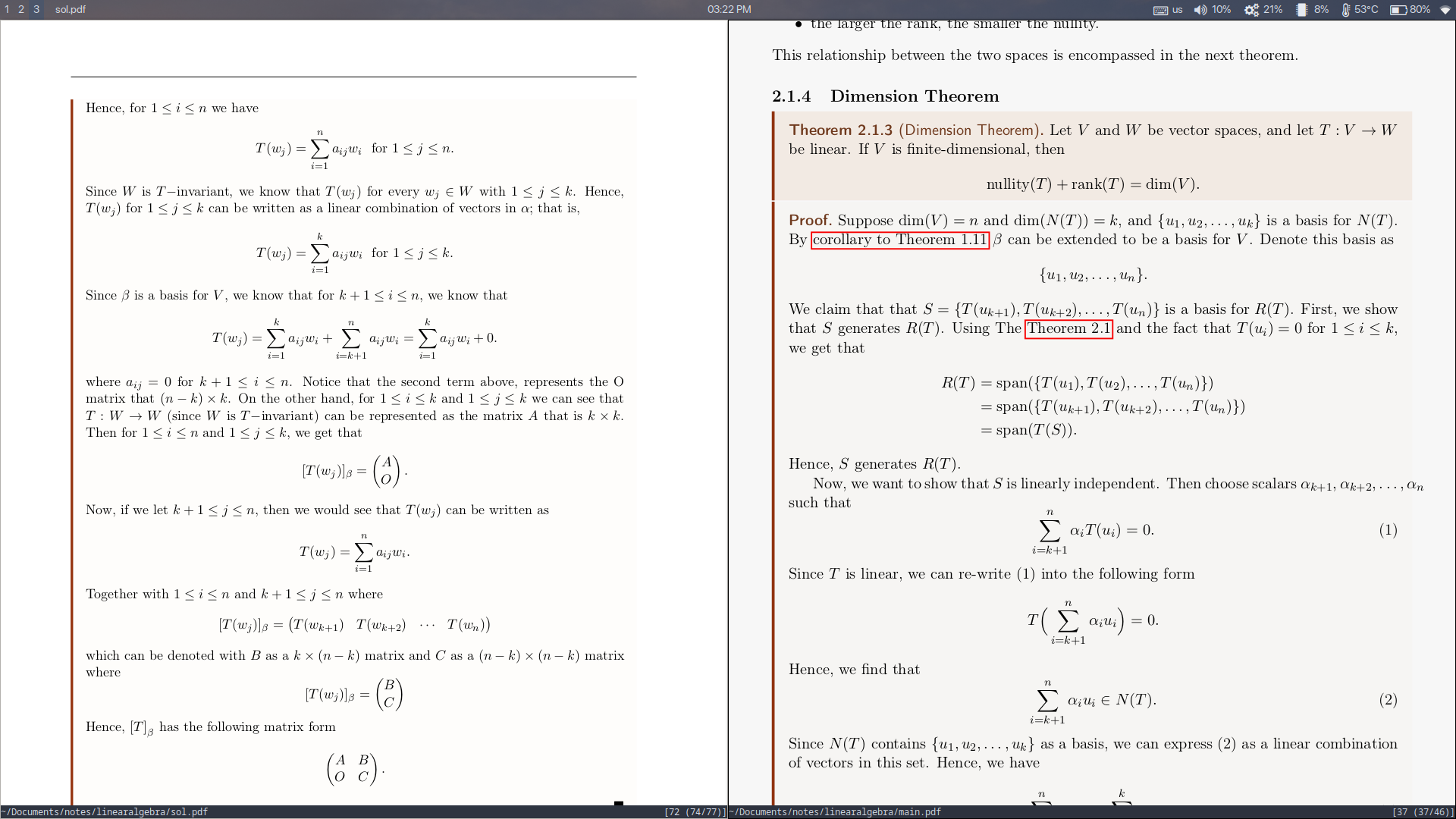Follow the Theorem 2.1 reference link

[x=1068, y=329]
